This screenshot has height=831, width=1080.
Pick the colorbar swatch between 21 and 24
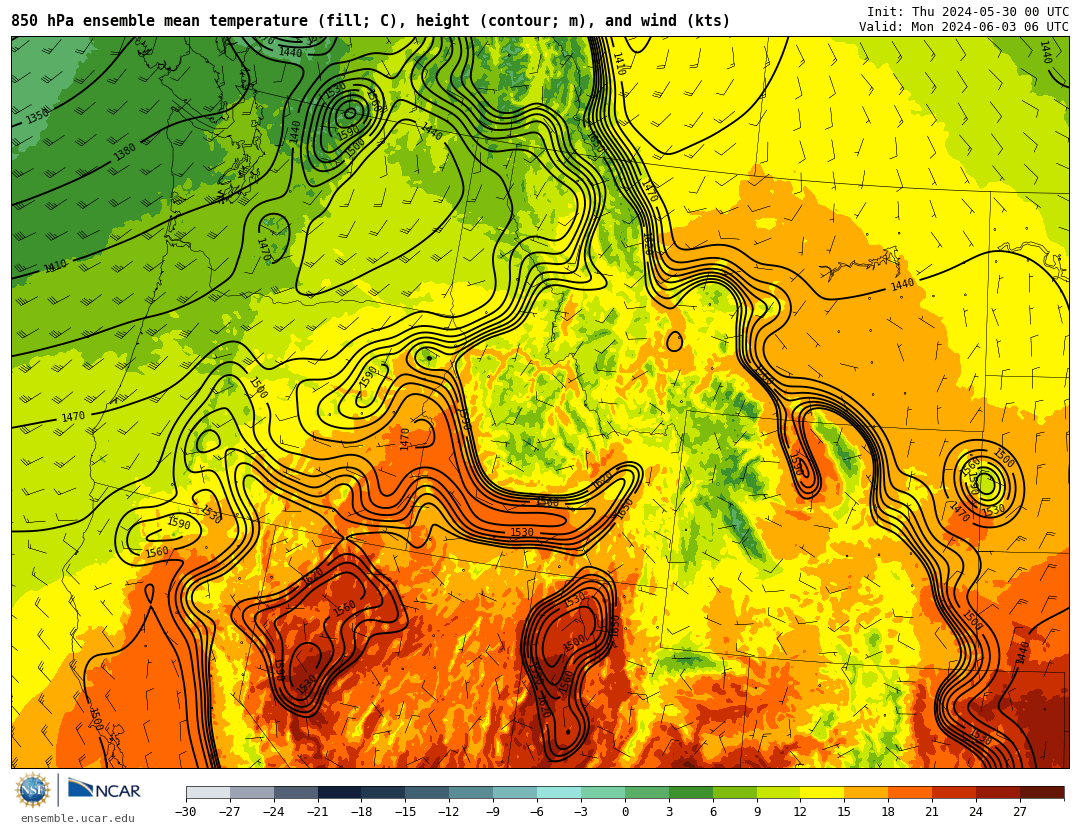[x=955, y=792]
